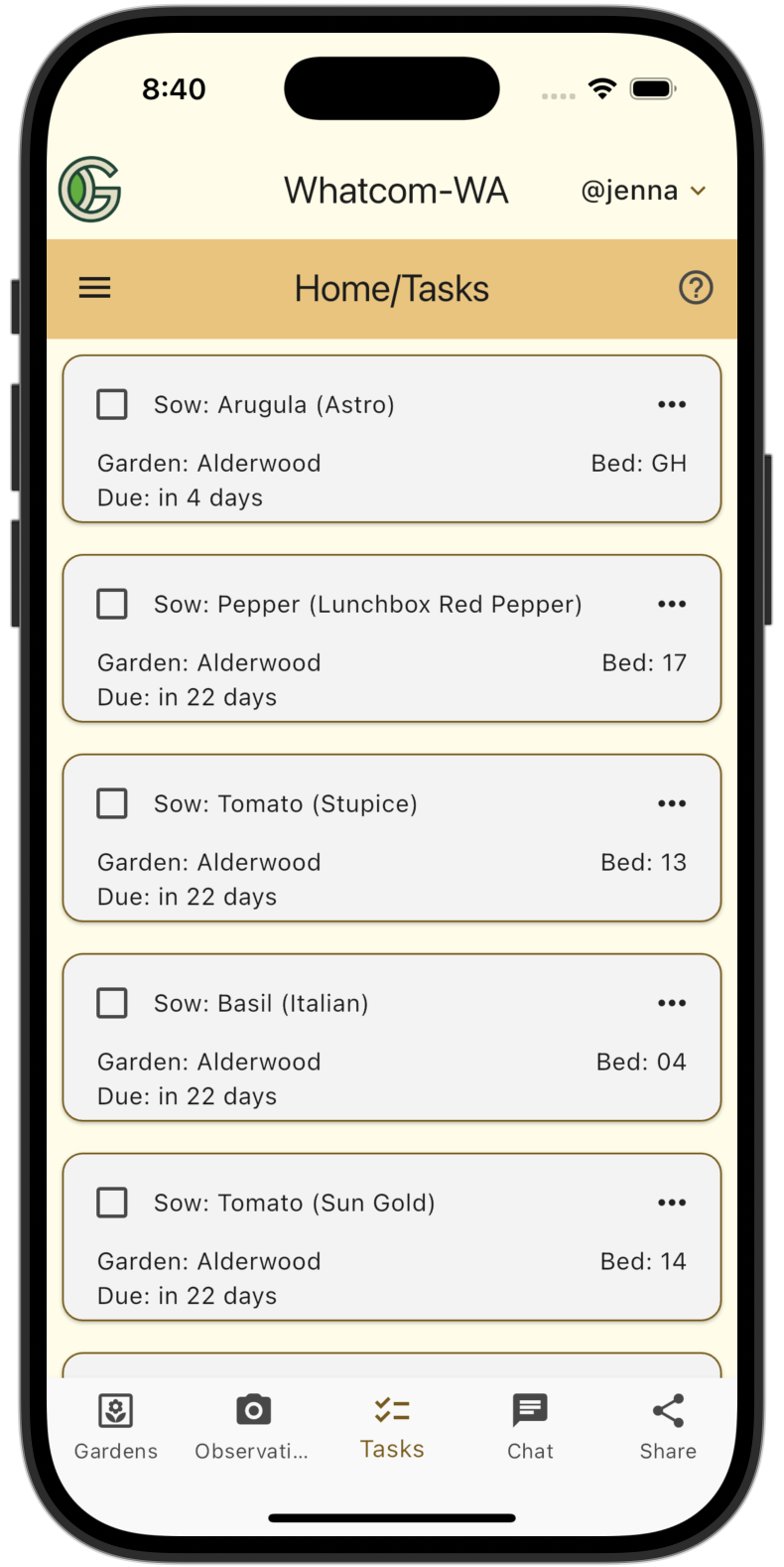
Task: Tap the green G app logo
Action: coord(90,189)
